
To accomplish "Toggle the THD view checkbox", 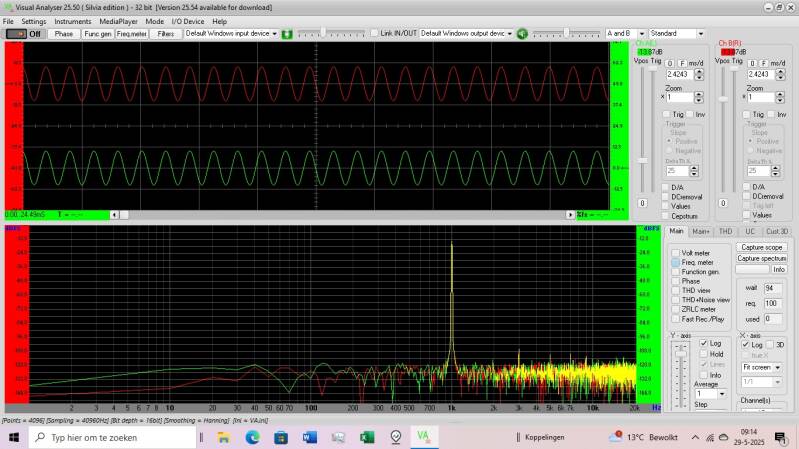I will pyautogui.click(x=676, y=290).
